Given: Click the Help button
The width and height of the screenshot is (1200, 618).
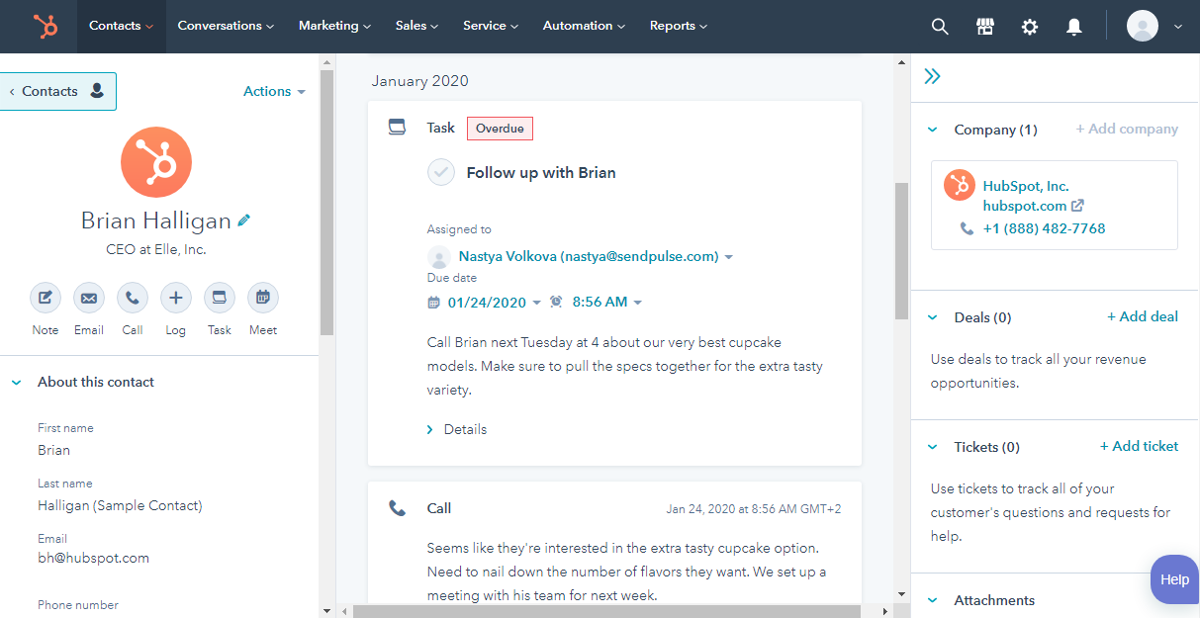Looking at the screenshot, I should pos(1174,580).
